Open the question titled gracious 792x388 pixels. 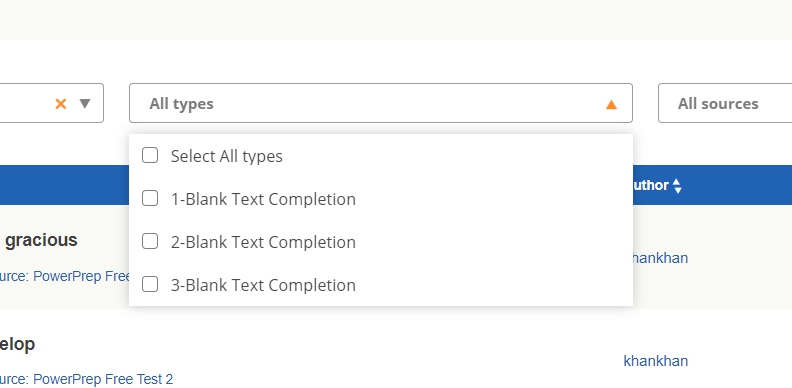41,239
